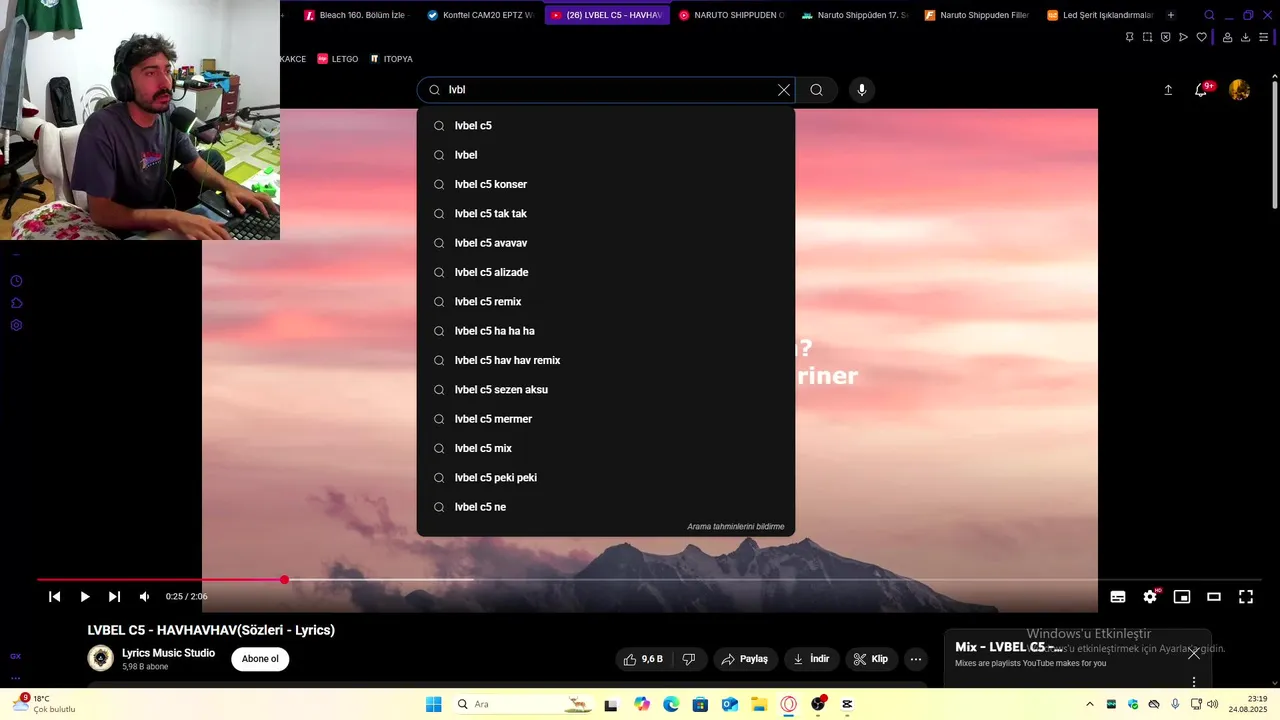Viewport: 1280px width, 720px height.
Task: Switch to miniplayer mode
Action: [x=1182, y=597]
